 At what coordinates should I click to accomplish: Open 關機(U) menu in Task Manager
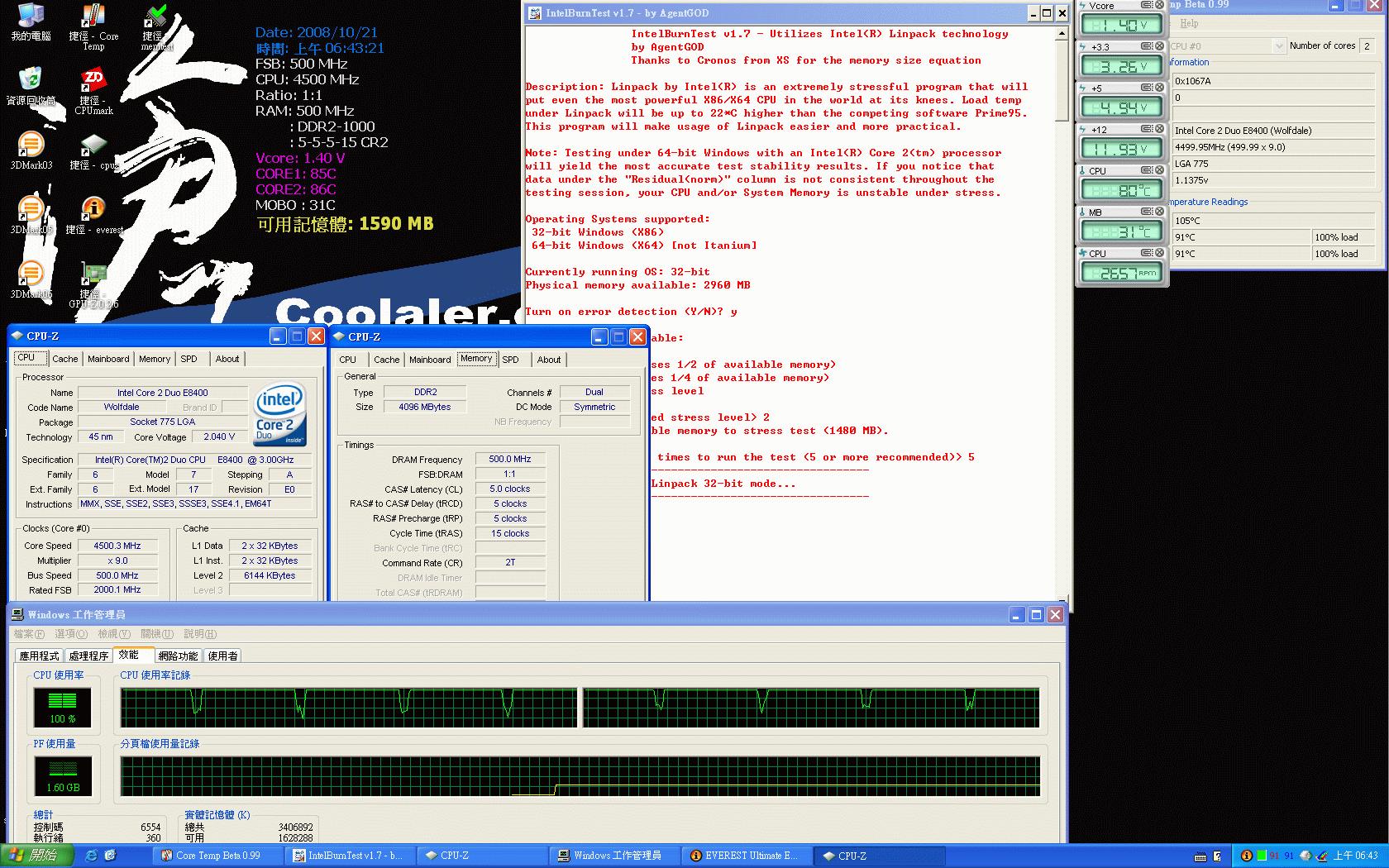[x=157, y=634]
